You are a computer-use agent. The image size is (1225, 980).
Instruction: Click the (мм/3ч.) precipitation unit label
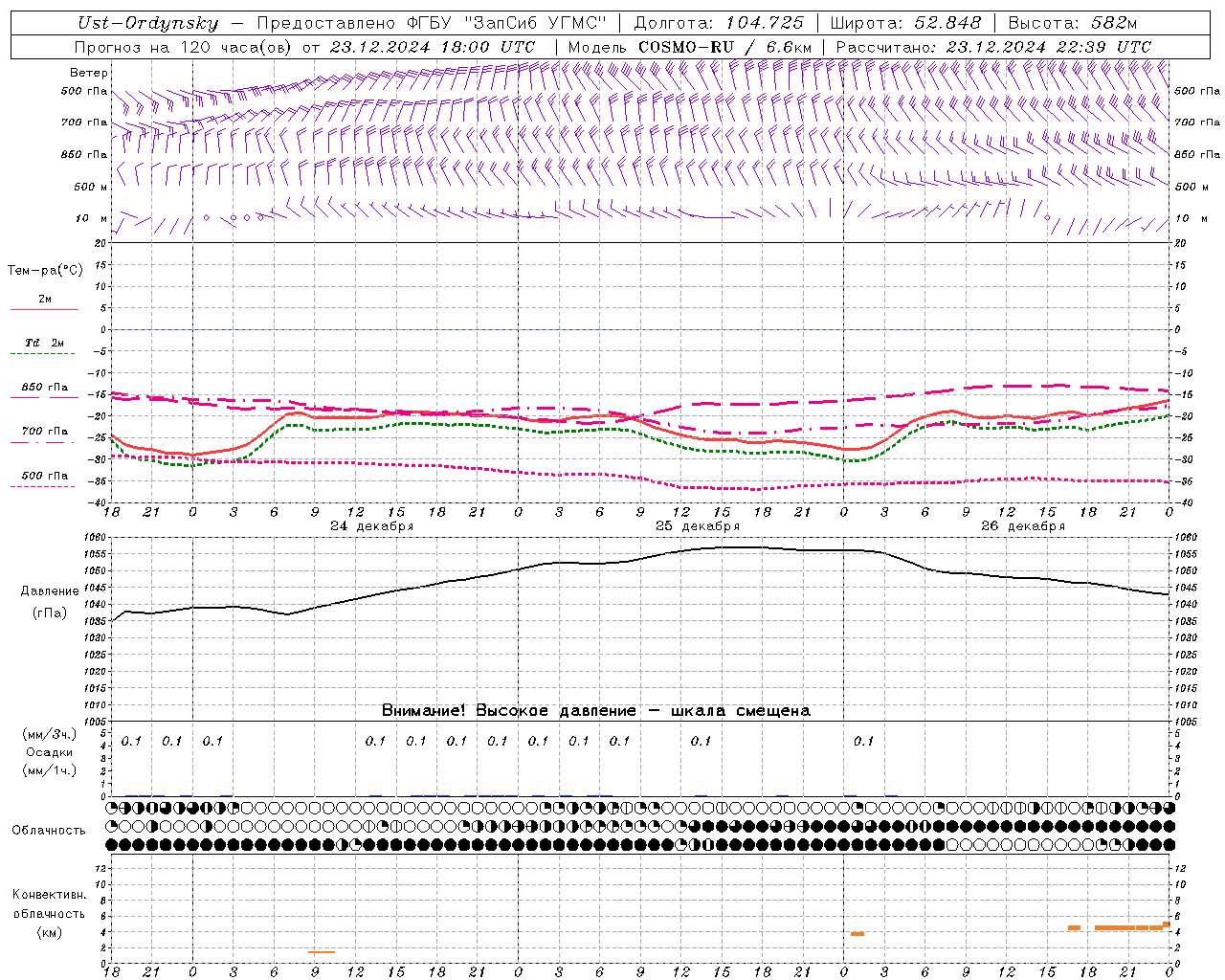pos(50,735)
